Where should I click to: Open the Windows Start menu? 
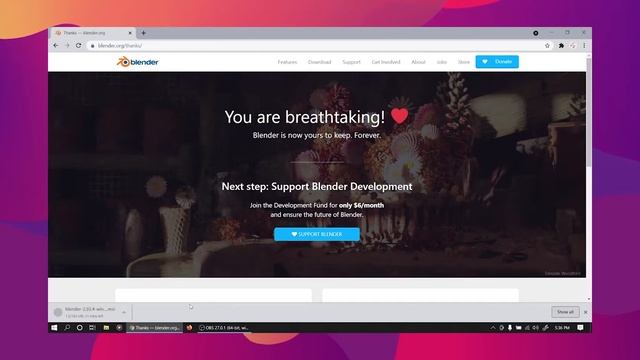click(54, 327)
